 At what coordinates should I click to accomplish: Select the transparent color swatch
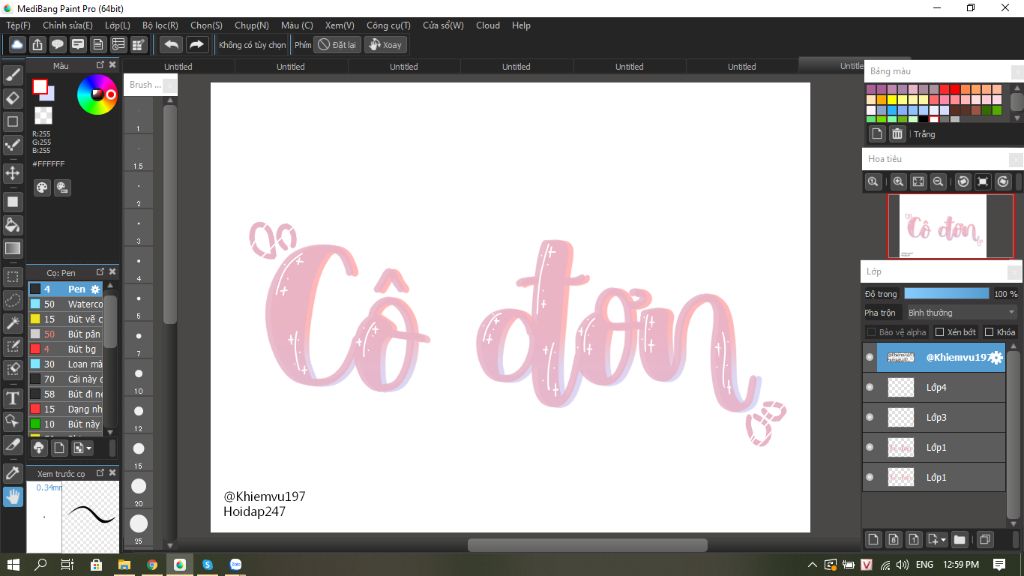43,116
